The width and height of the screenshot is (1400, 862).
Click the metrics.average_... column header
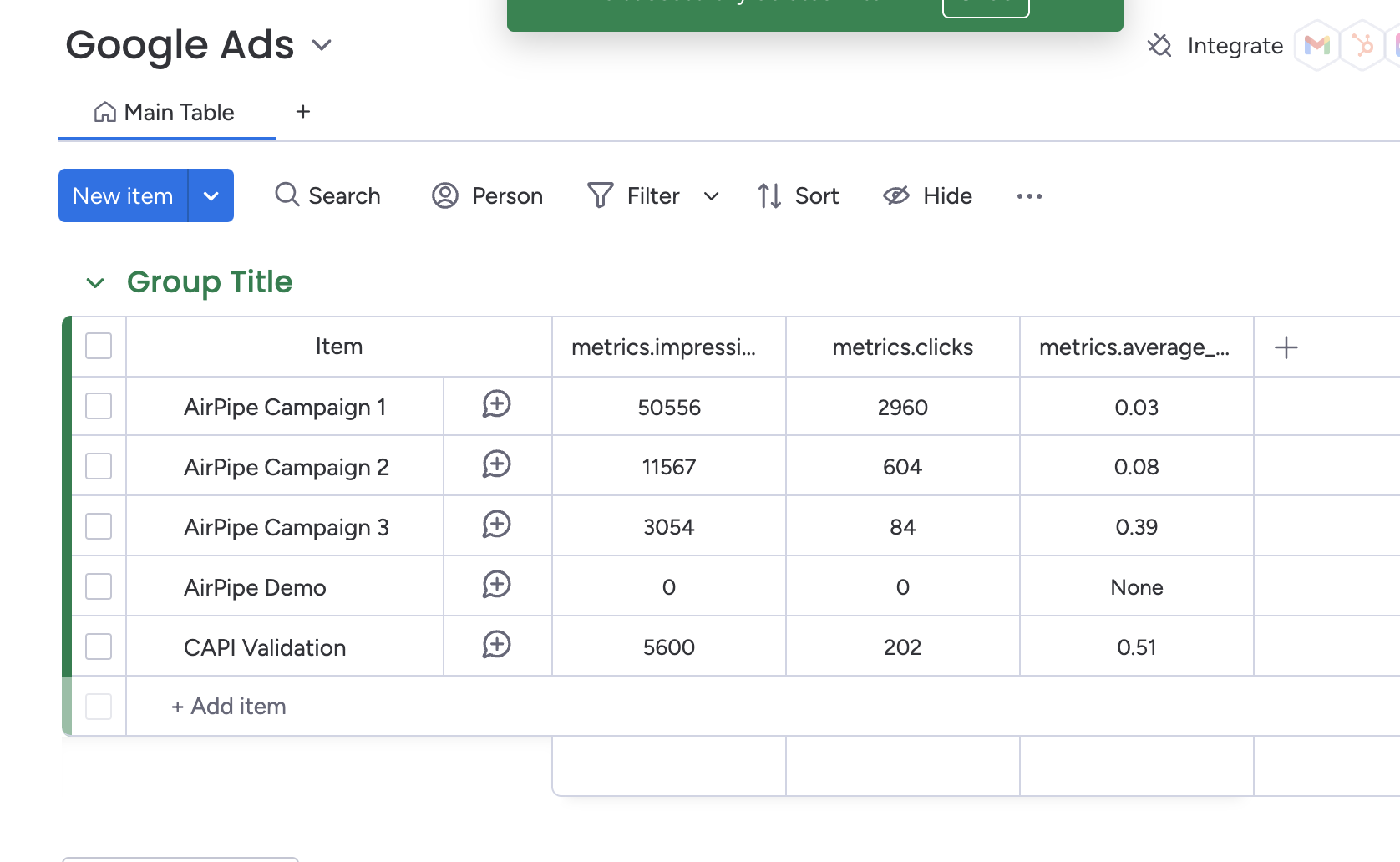pyautogui.click(x=1137, y=347)
